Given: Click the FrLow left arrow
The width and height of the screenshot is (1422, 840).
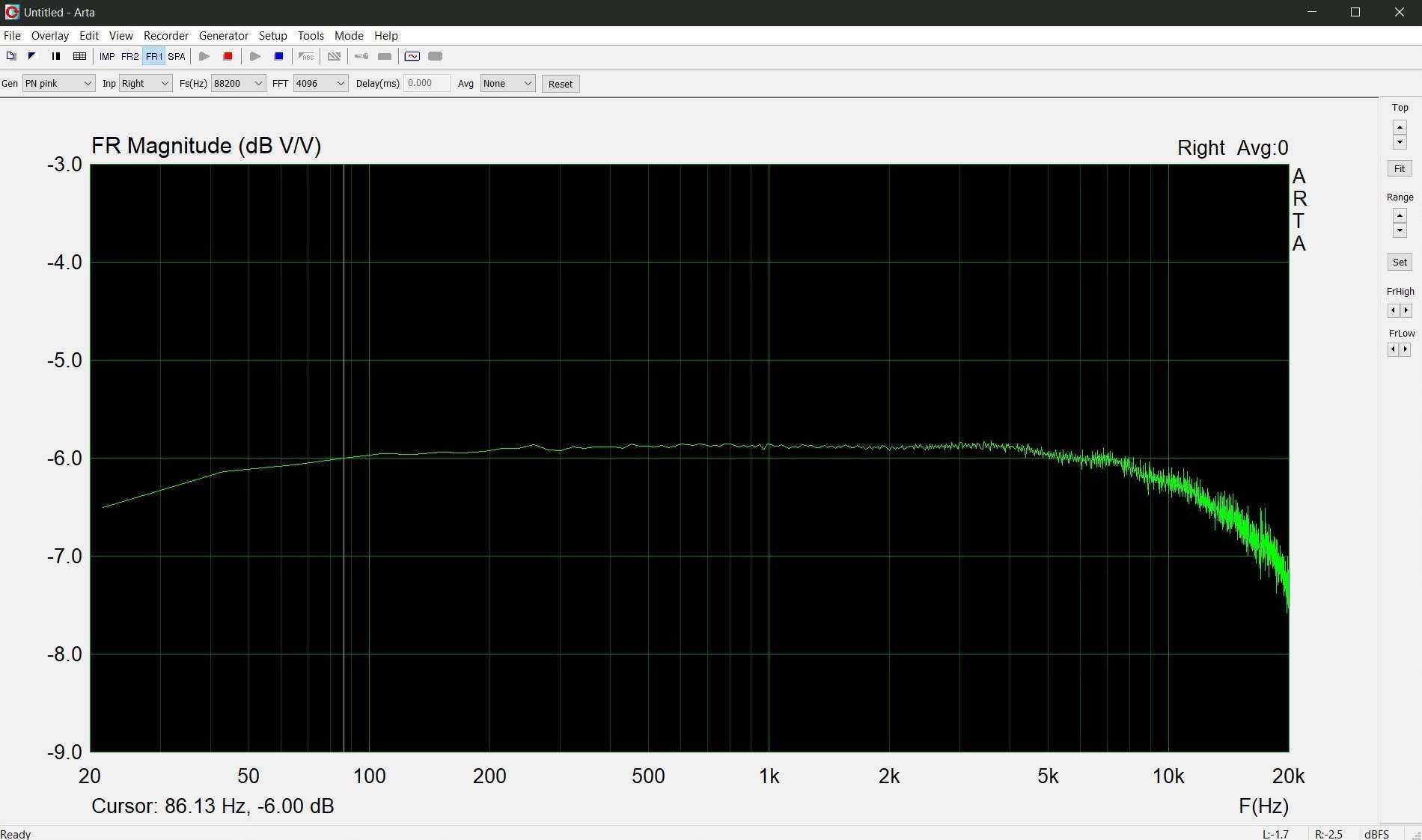Looking at the screenshot, I should coord(1393,349).
